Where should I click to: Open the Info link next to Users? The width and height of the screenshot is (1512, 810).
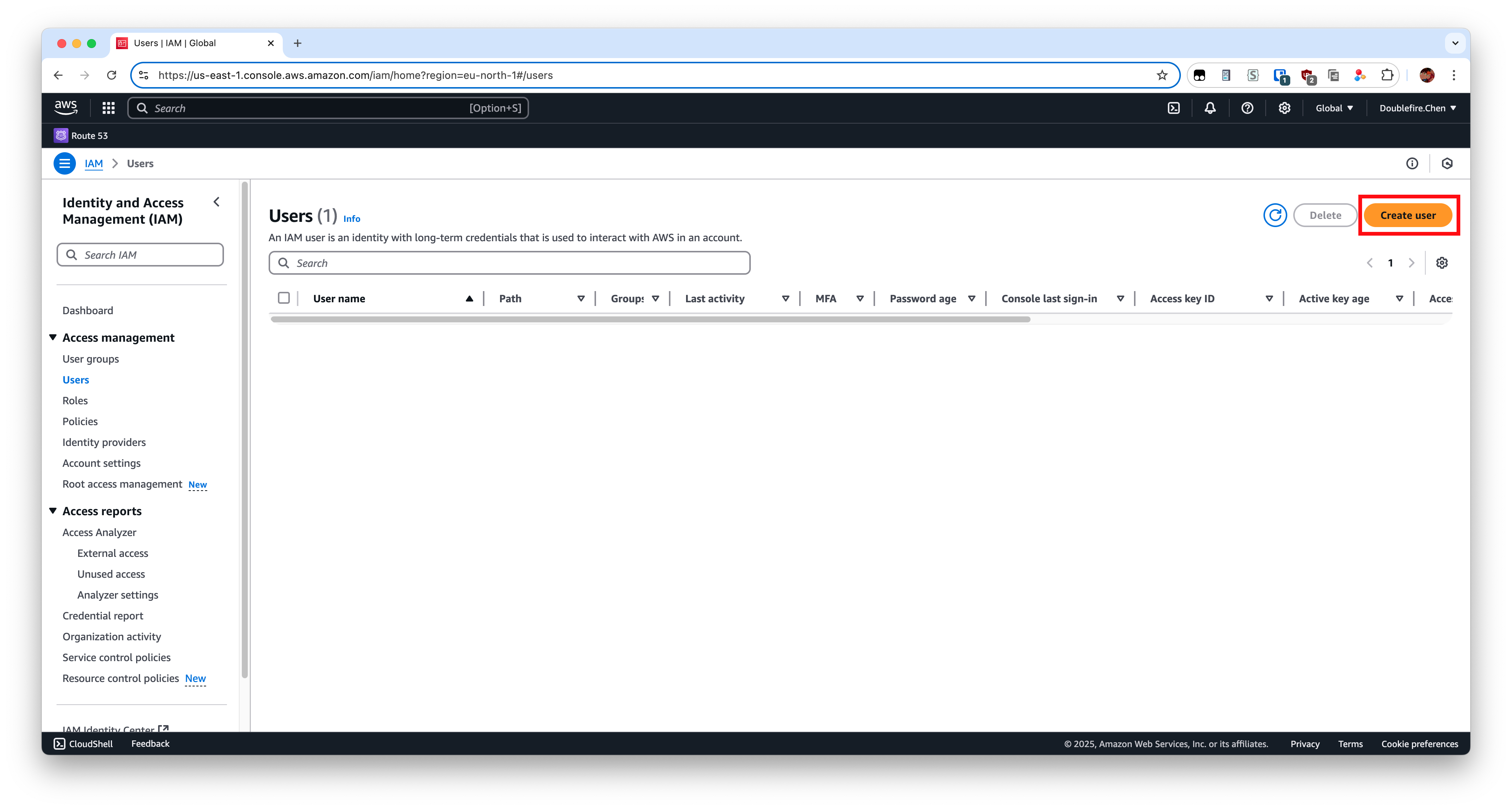[352, 219]
